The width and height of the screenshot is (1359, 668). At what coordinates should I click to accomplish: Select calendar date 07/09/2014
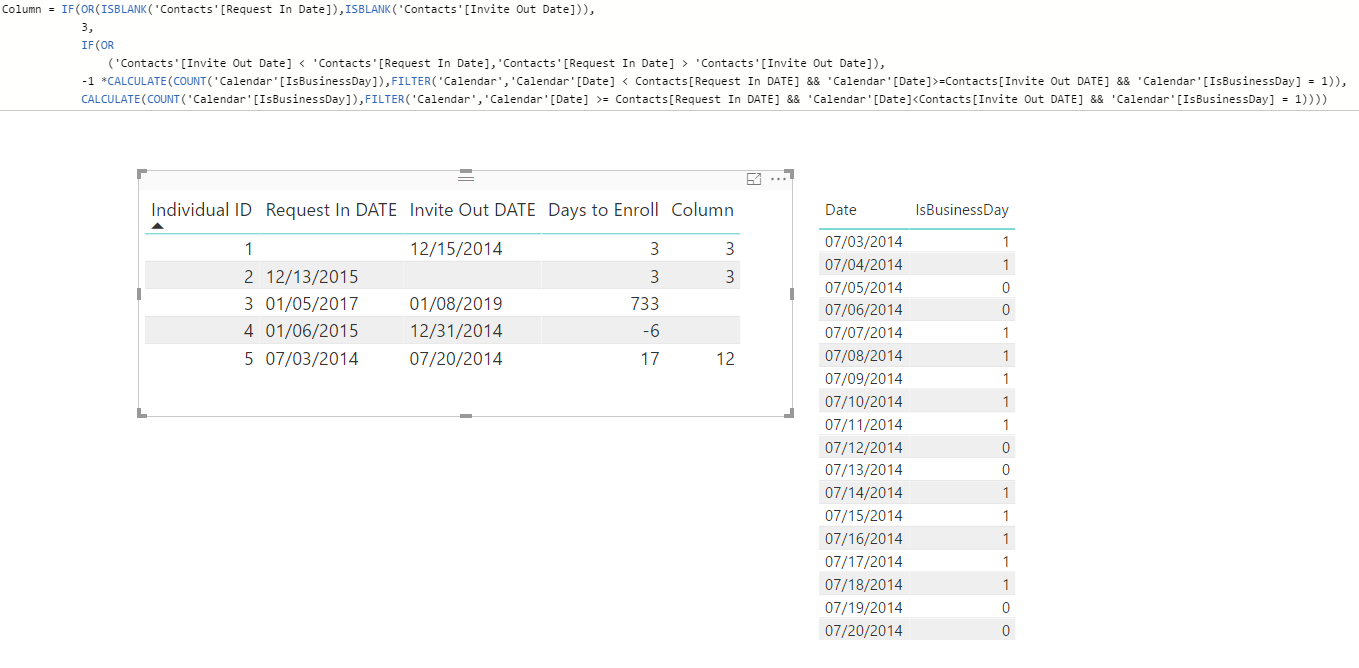click(863, 378)
